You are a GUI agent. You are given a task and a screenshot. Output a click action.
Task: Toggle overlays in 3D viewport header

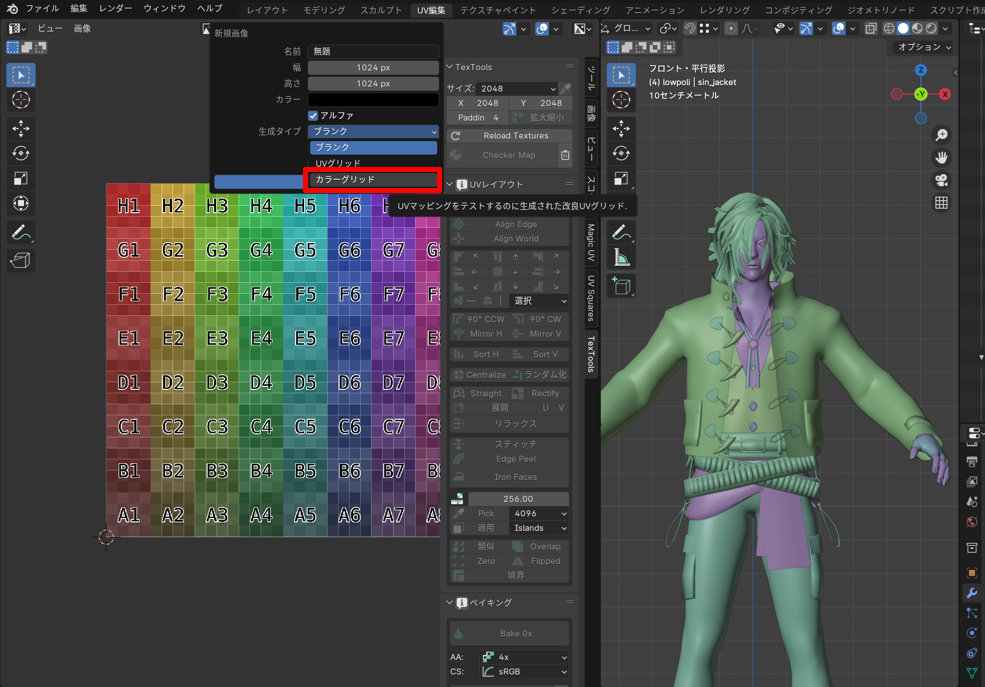point(838,29)
